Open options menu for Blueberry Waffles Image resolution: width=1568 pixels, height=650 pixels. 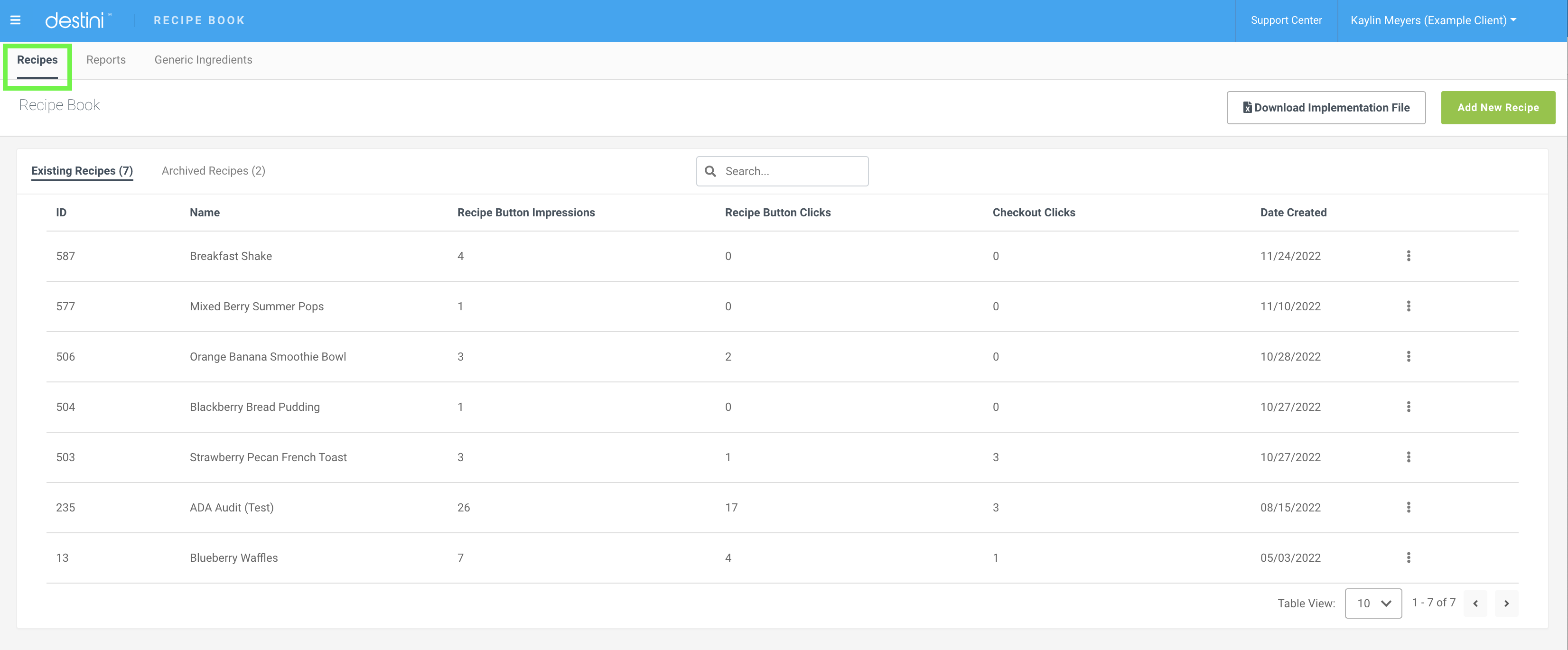click(1408, 557)
